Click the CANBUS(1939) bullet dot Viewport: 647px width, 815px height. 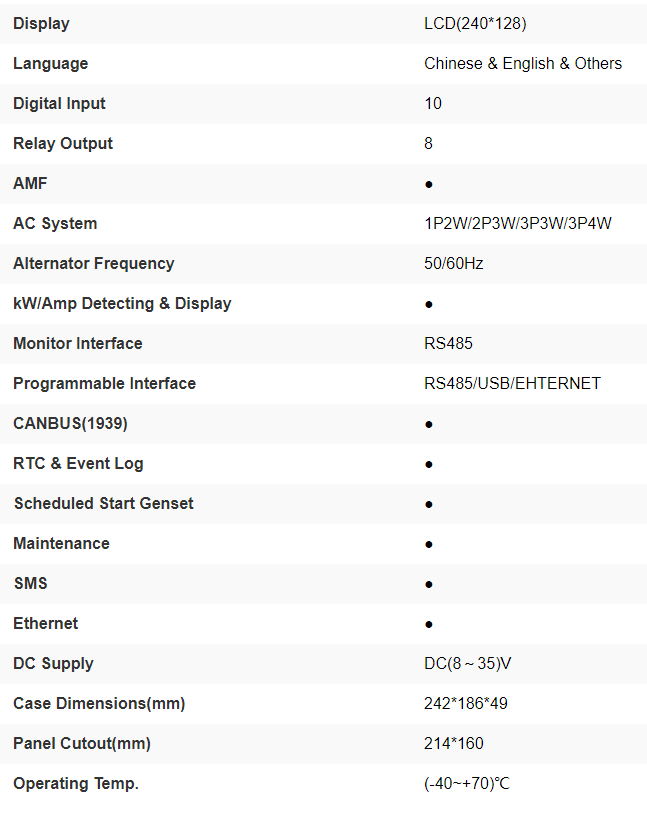coord(429,424)
